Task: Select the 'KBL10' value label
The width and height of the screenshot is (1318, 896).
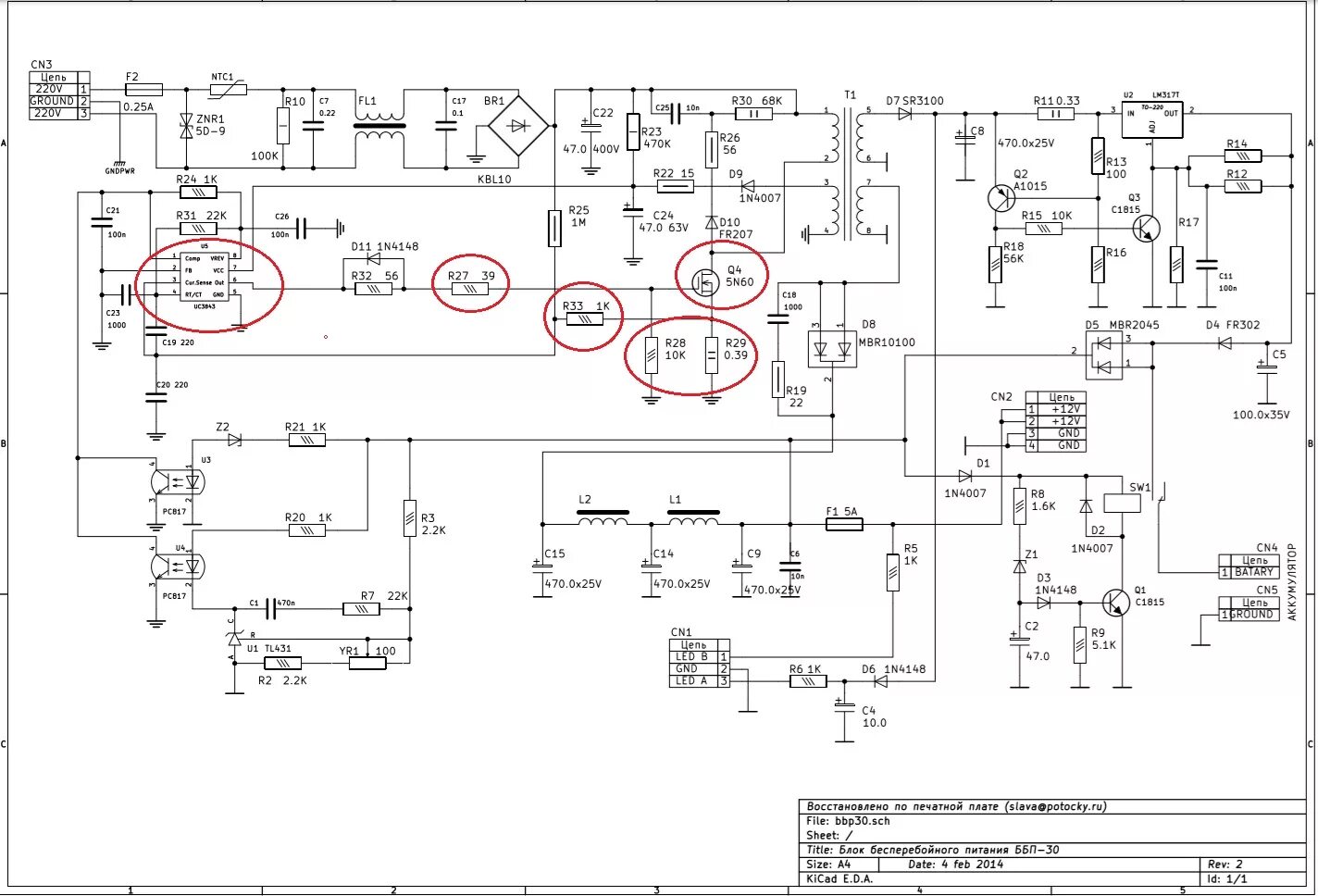Action: [x=494, y=180]
